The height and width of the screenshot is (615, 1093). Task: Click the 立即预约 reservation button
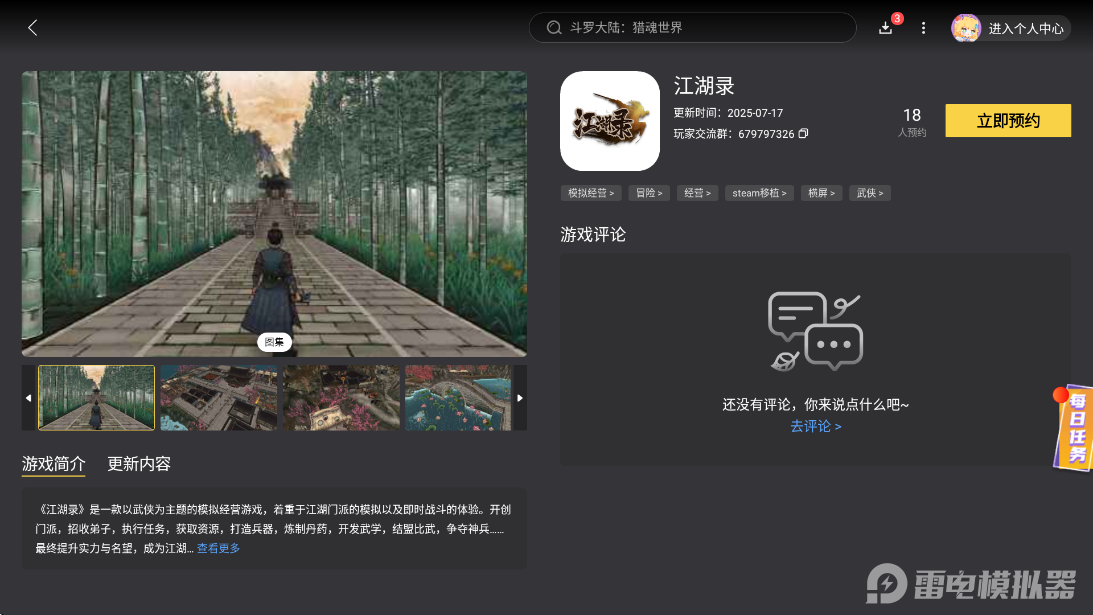[x=1008, y=120]
